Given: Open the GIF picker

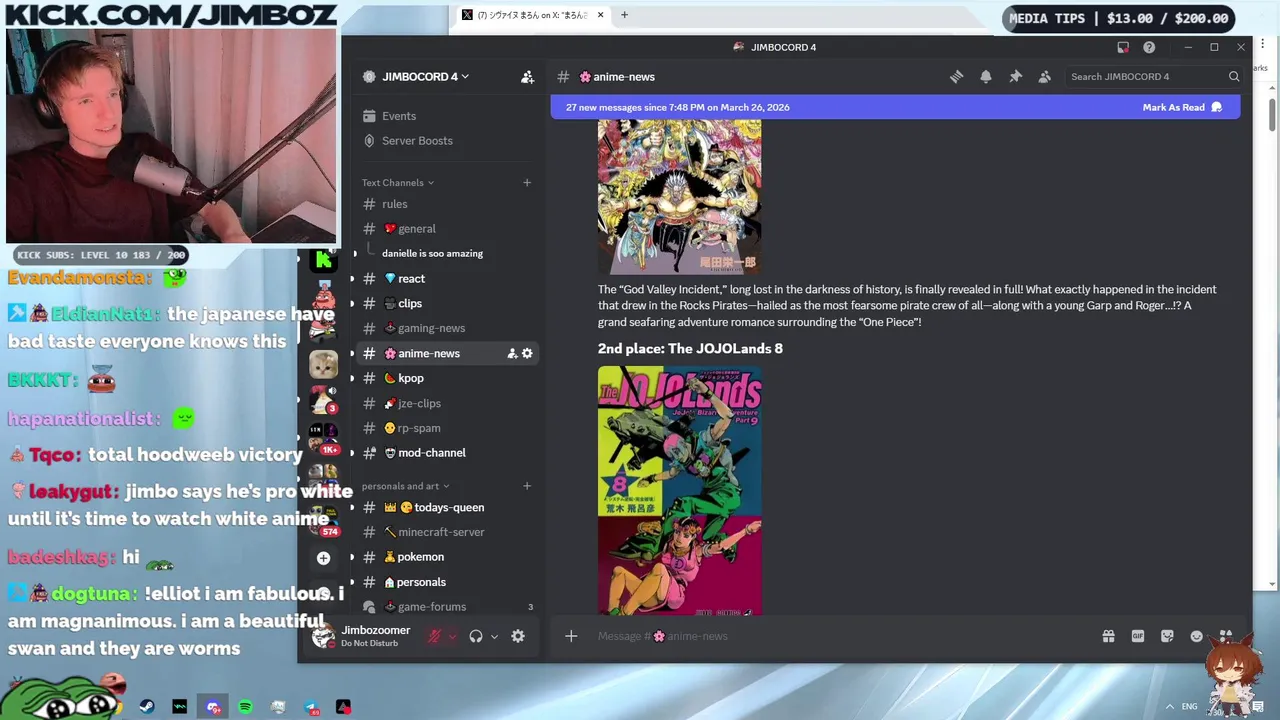Looking at the screenshot, I should point(1137,636).
